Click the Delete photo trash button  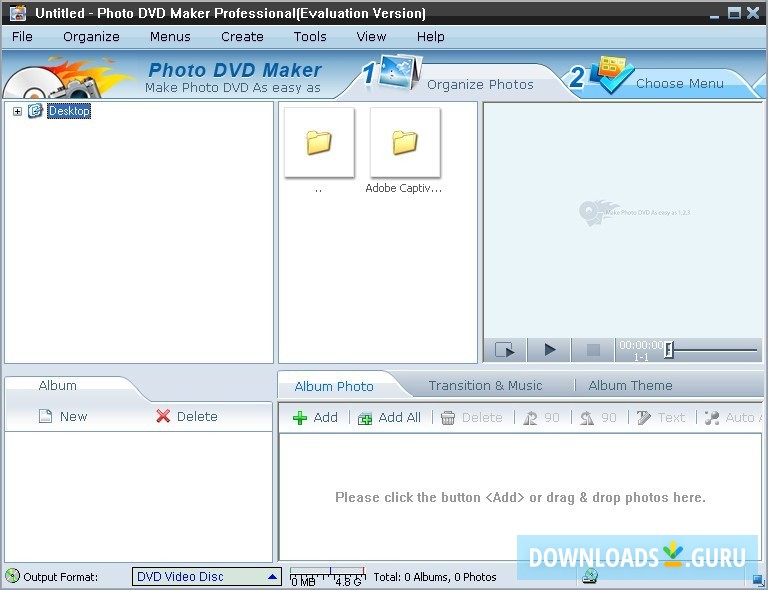pos(472,418)
